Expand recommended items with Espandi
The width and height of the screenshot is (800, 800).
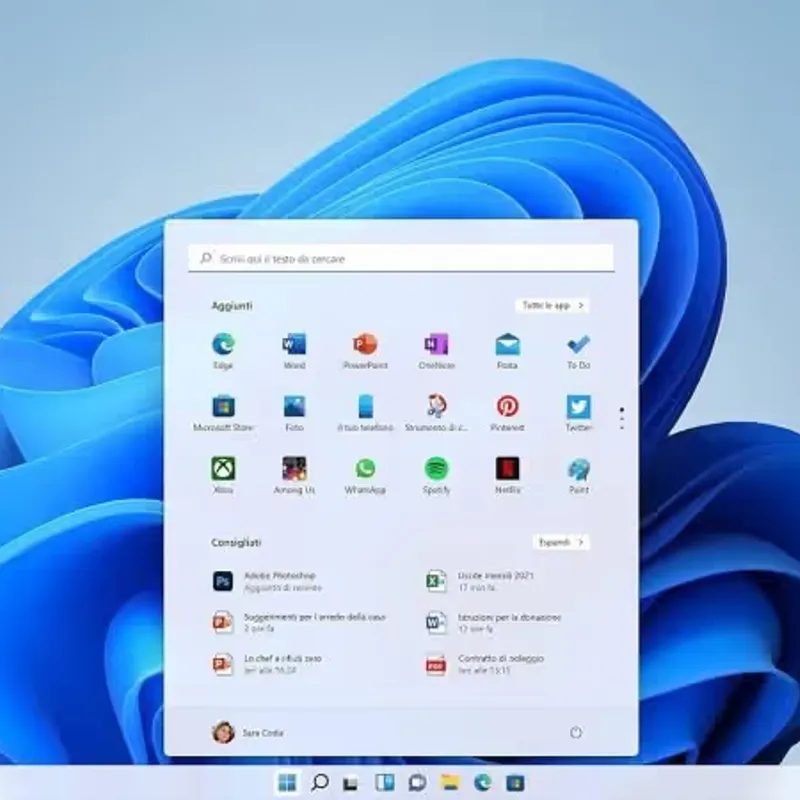coord(561,542)
